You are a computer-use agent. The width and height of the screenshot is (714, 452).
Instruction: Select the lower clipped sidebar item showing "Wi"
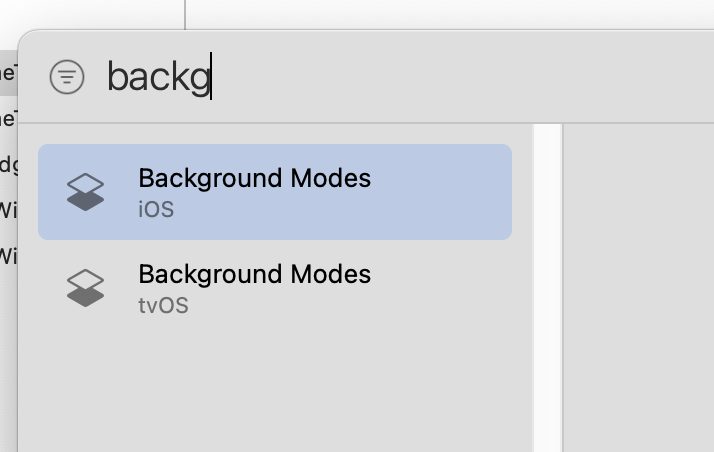[x=9, y=257]
